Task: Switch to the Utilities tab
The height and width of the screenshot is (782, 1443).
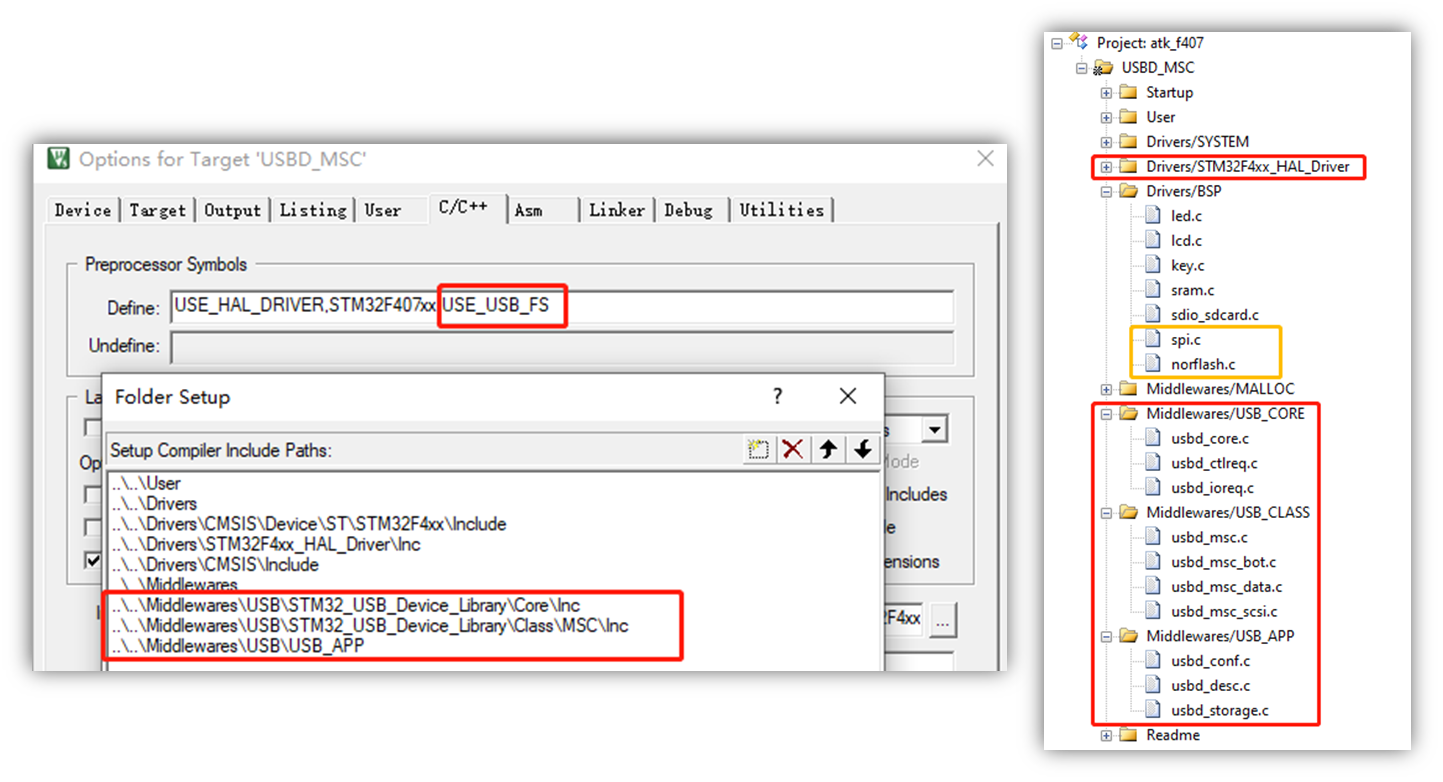Action: [x=782, y=210]
